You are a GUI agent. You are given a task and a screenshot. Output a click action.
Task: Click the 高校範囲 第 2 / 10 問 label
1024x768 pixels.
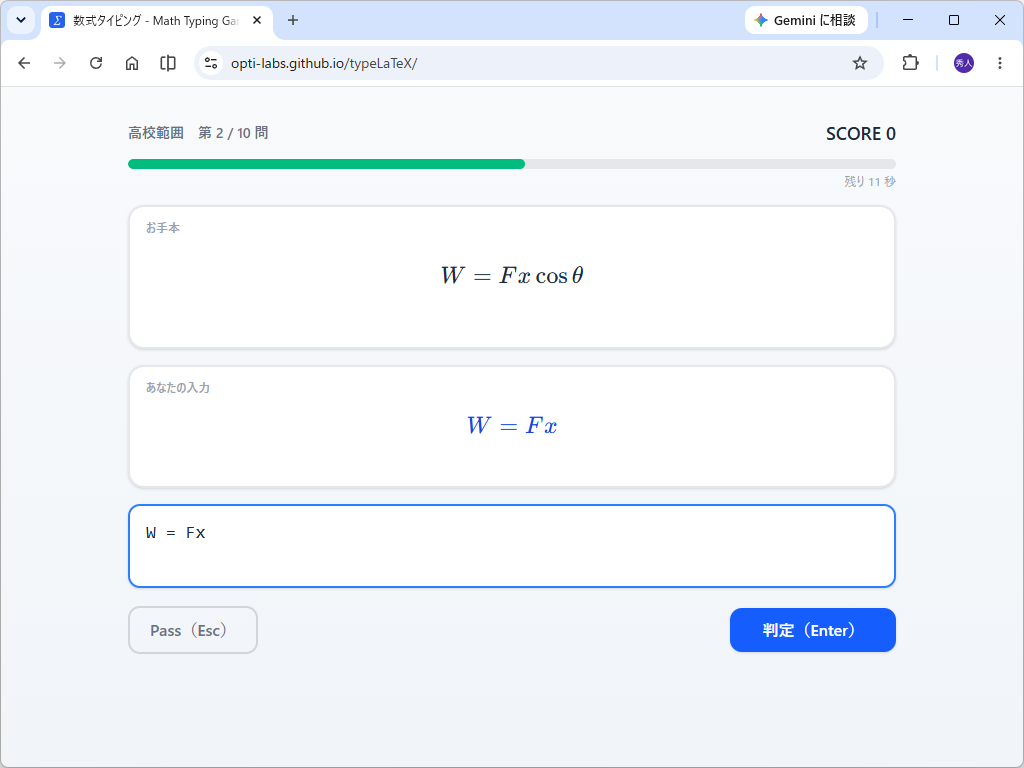199,133
